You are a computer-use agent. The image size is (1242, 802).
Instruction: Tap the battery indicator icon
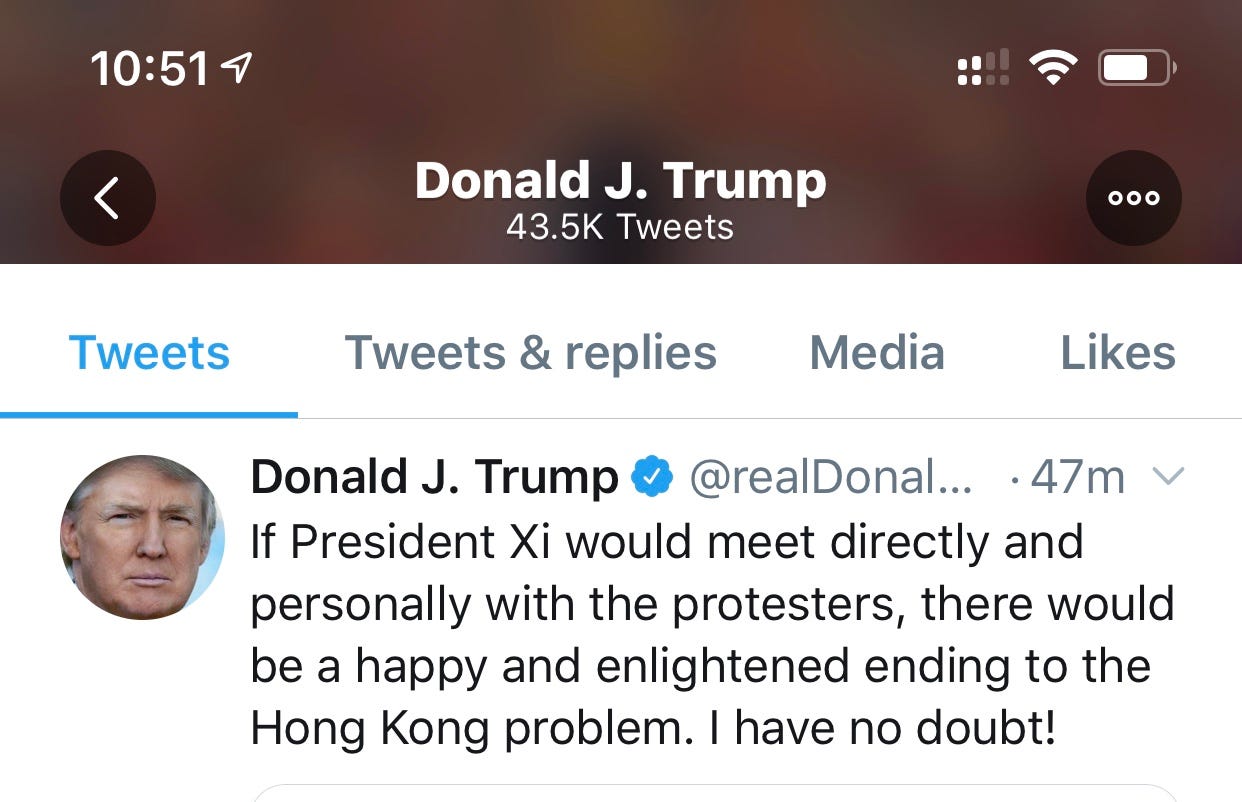click(1138, 68)
